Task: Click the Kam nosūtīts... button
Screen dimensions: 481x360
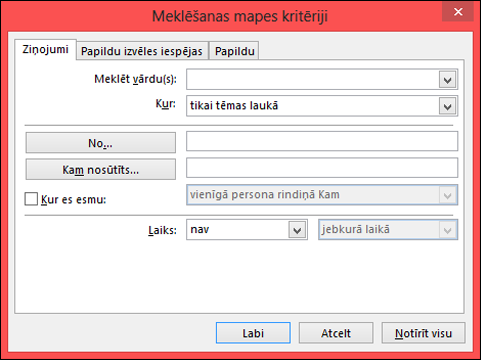Action: 101,170
